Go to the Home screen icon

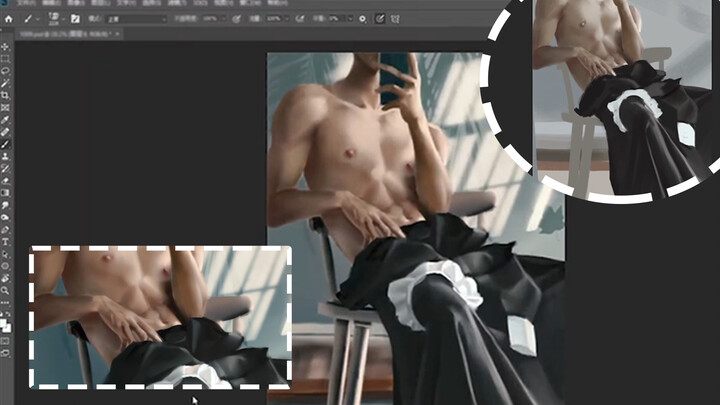8,19
